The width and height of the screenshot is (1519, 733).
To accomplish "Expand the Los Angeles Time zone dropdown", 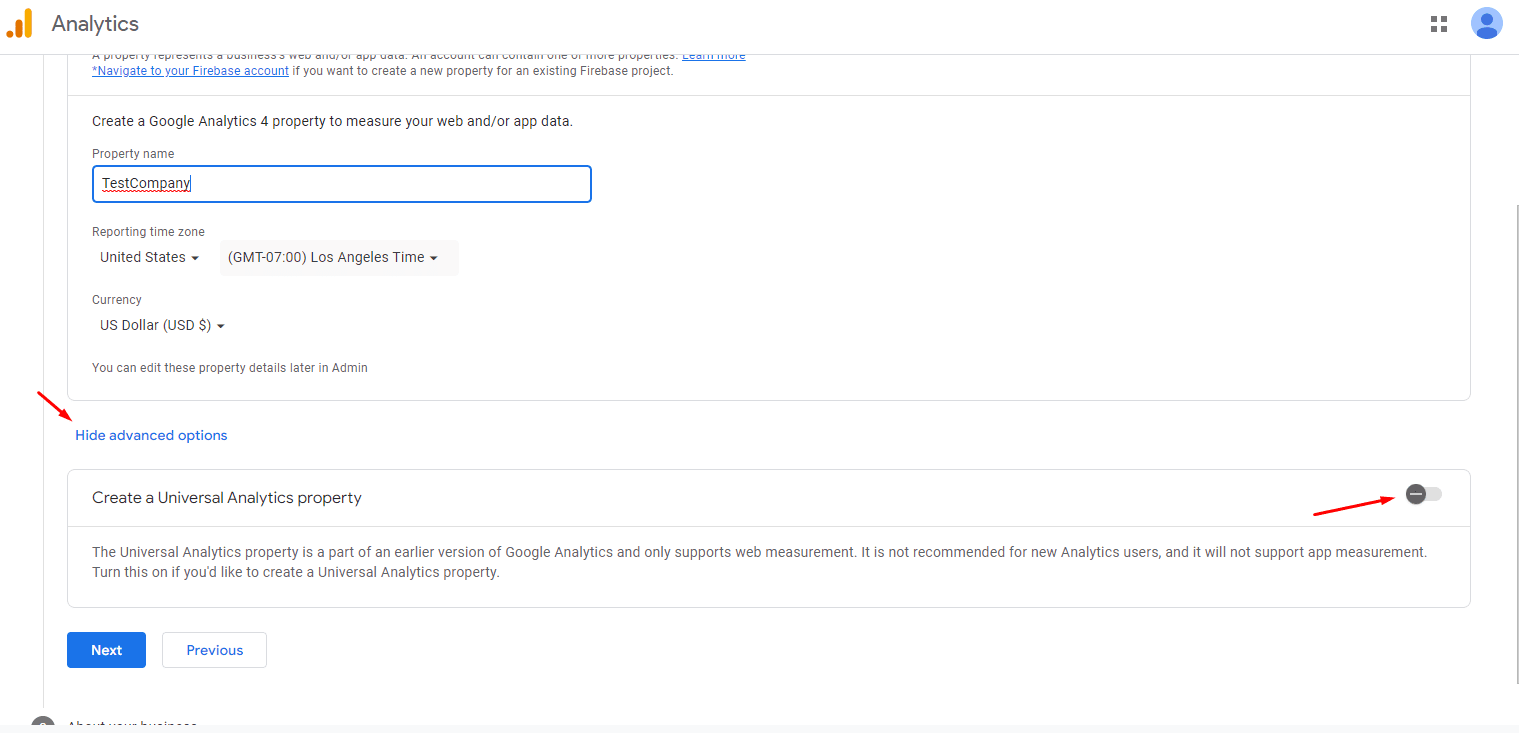I will 339,257.
